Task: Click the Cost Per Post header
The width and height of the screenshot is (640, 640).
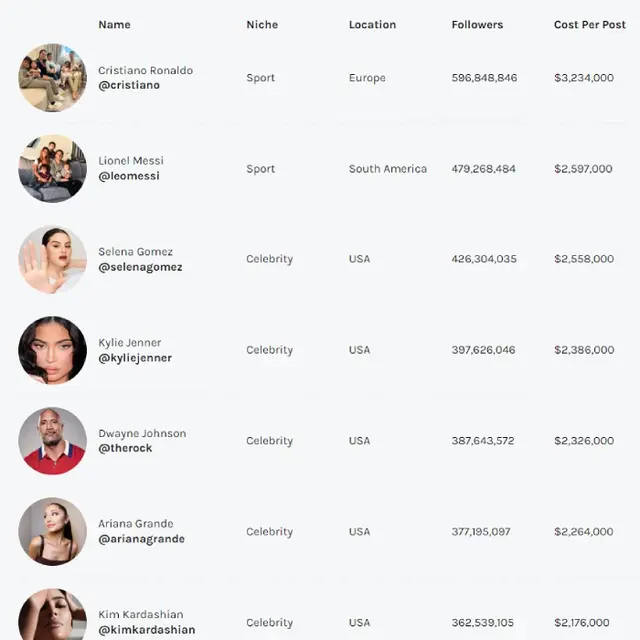Action: point(590,25)
